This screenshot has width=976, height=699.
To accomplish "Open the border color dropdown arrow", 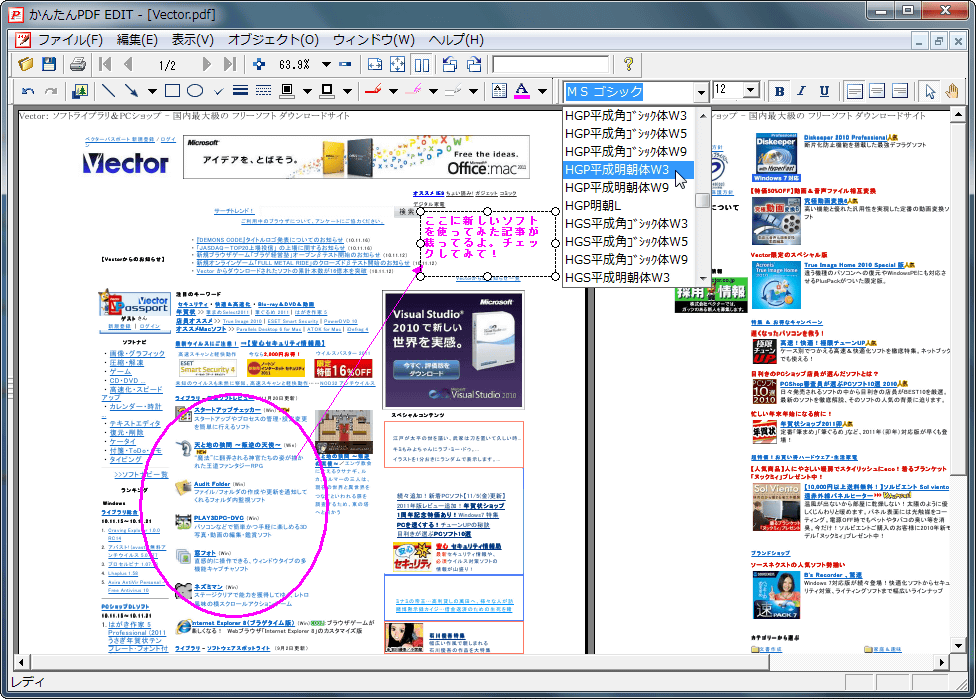I will click(x=347, y=91).
